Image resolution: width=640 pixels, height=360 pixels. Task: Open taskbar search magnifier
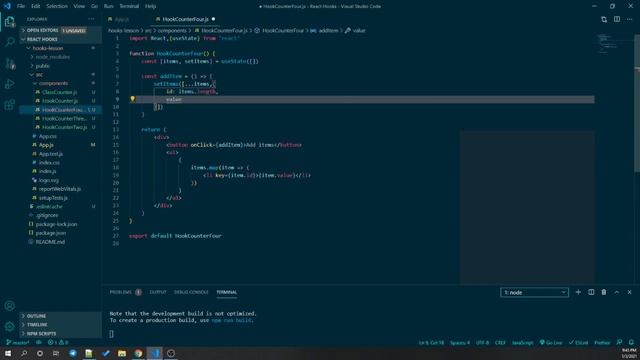[24, 353]
